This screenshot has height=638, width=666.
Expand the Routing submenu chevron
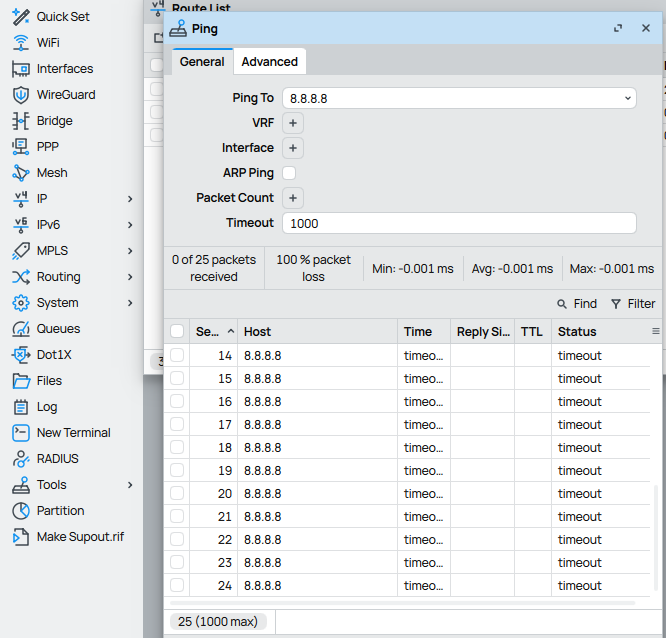130,277
